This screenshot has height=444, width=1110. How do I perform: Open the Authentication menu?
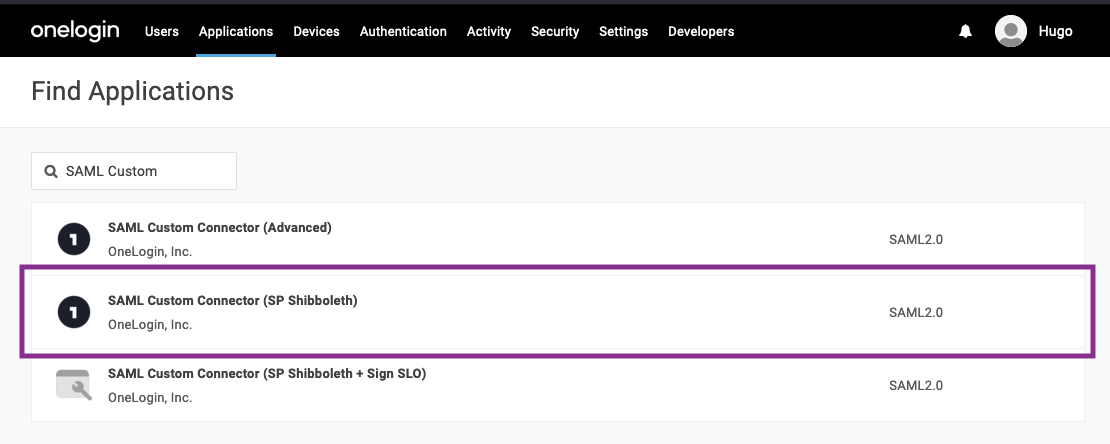coord(403,31)
